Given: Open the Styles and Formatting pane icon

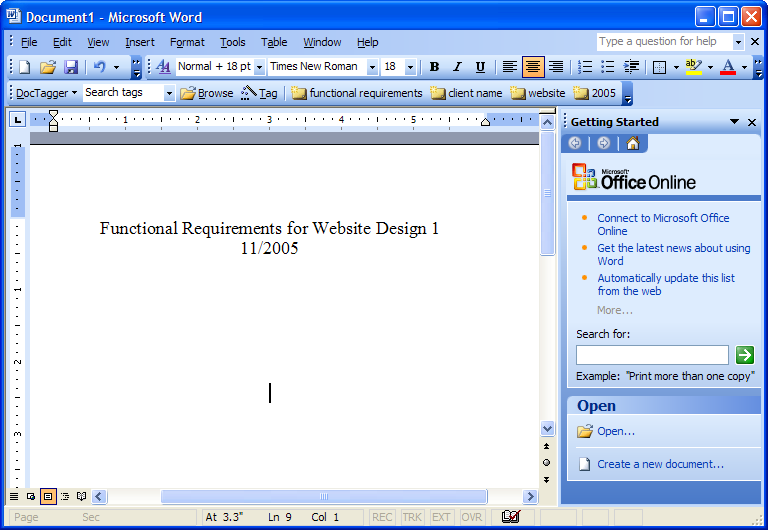Looking at the screenshot, I should [163, 67].
